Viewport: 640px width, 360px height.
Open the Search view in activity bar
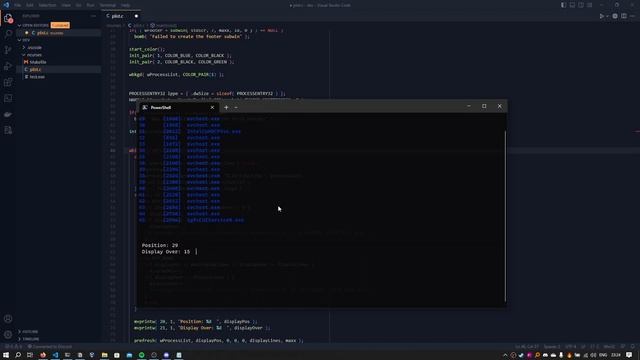[8, 34]
